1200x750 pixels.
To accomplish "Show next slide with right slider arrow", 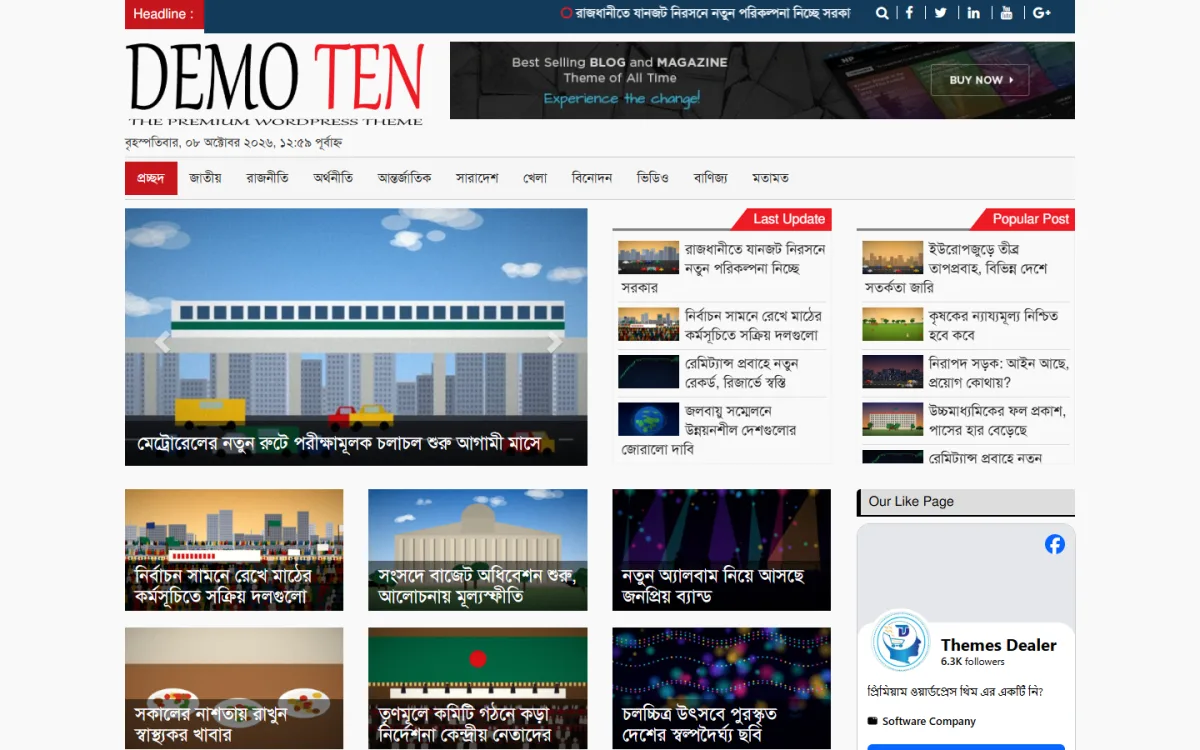I will pos(554,342).
